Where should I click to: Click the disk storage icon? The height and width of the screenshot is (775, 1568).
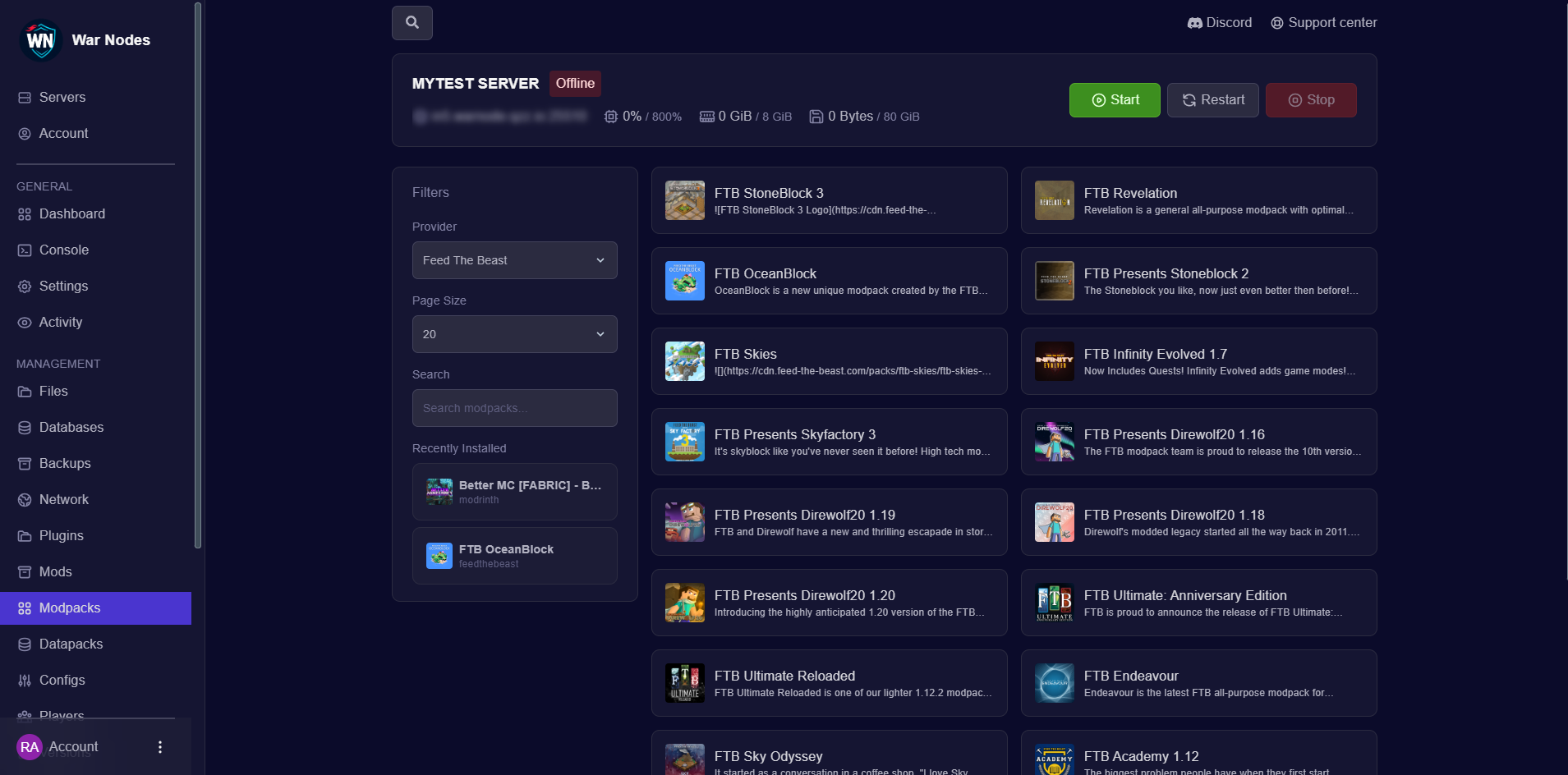pyautogui.click(x=816, y=117)
